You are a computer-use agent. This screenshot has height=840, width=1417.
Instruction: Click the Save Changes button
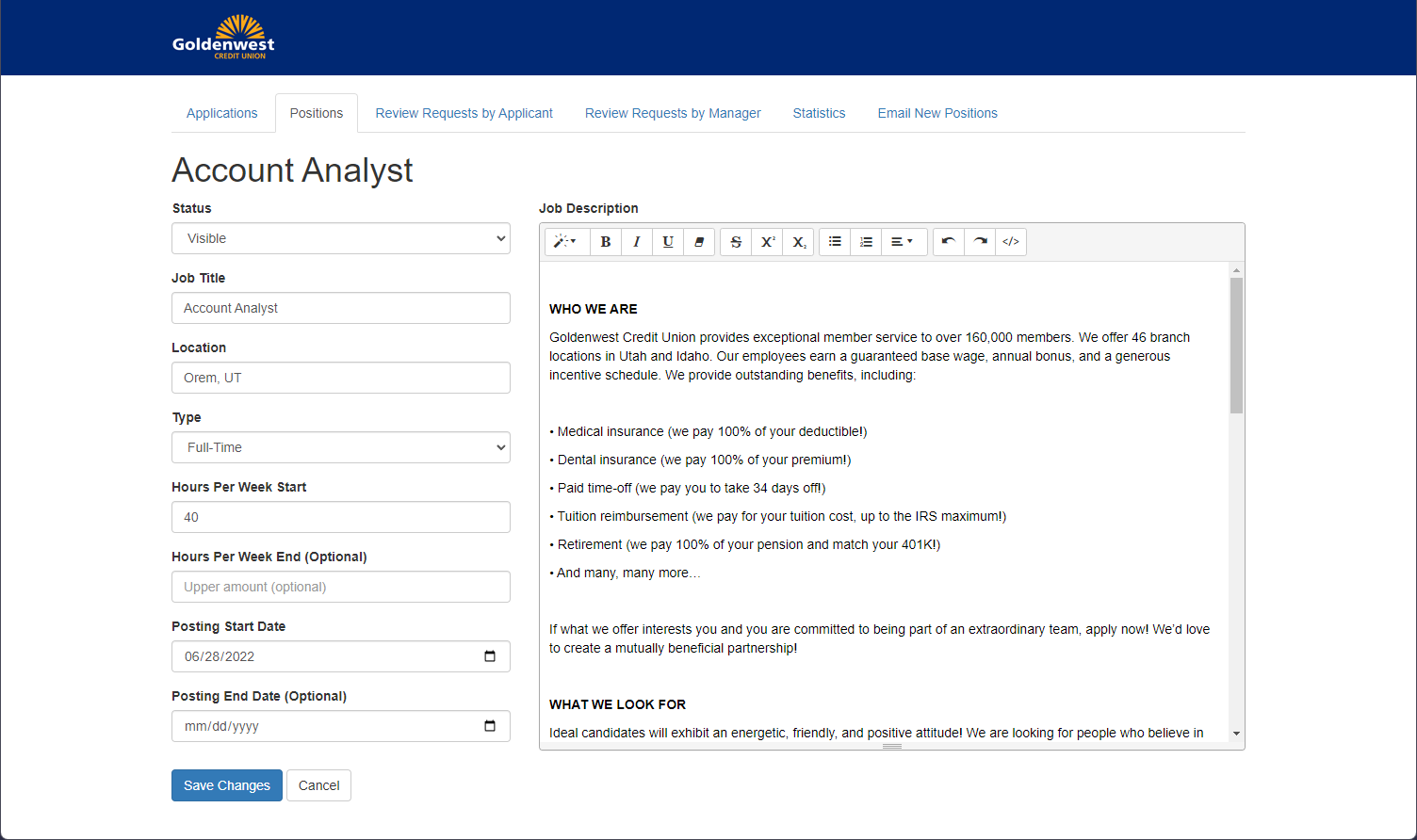pos(226,785)
